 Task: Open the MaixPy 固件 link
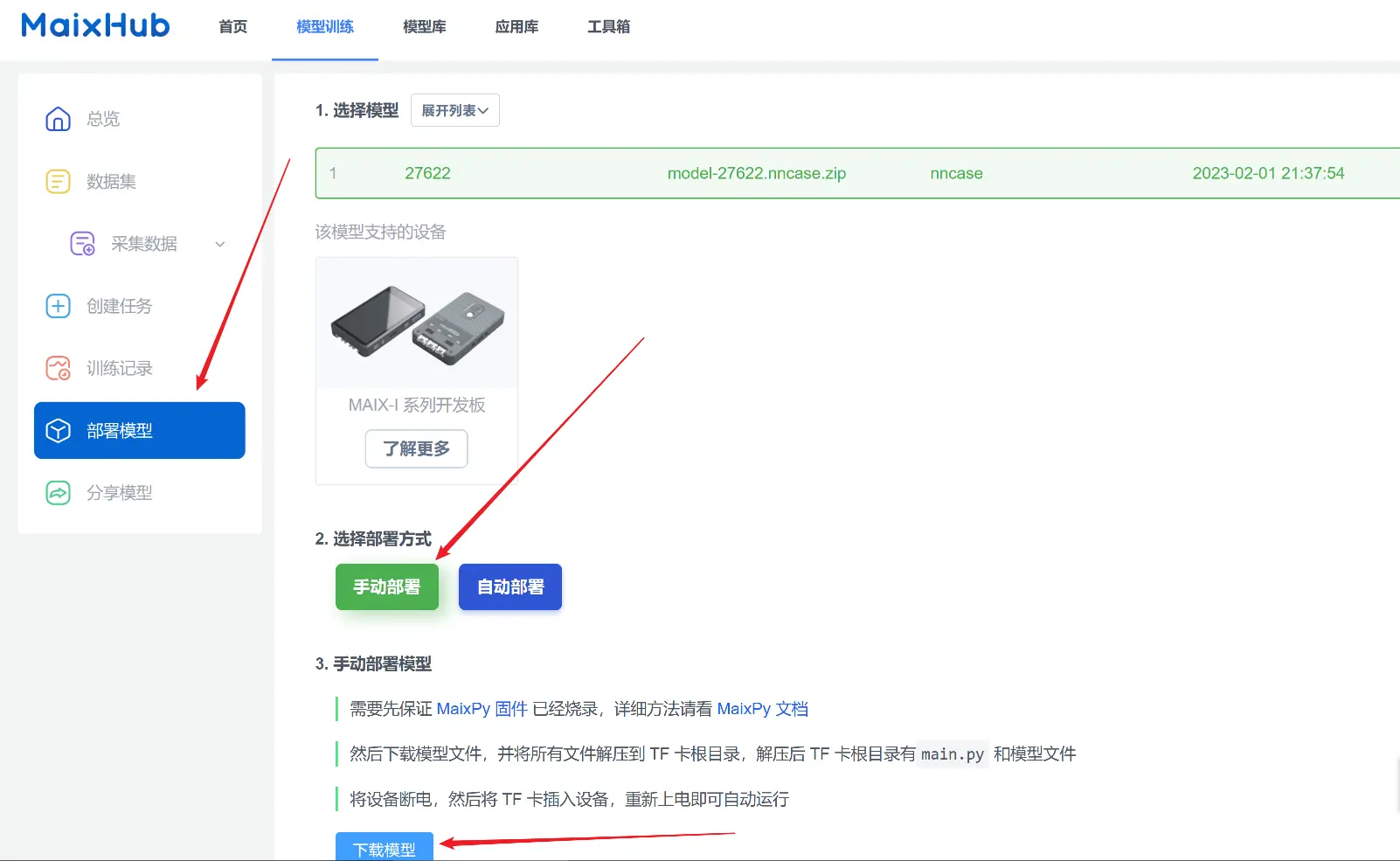[482, 709]
